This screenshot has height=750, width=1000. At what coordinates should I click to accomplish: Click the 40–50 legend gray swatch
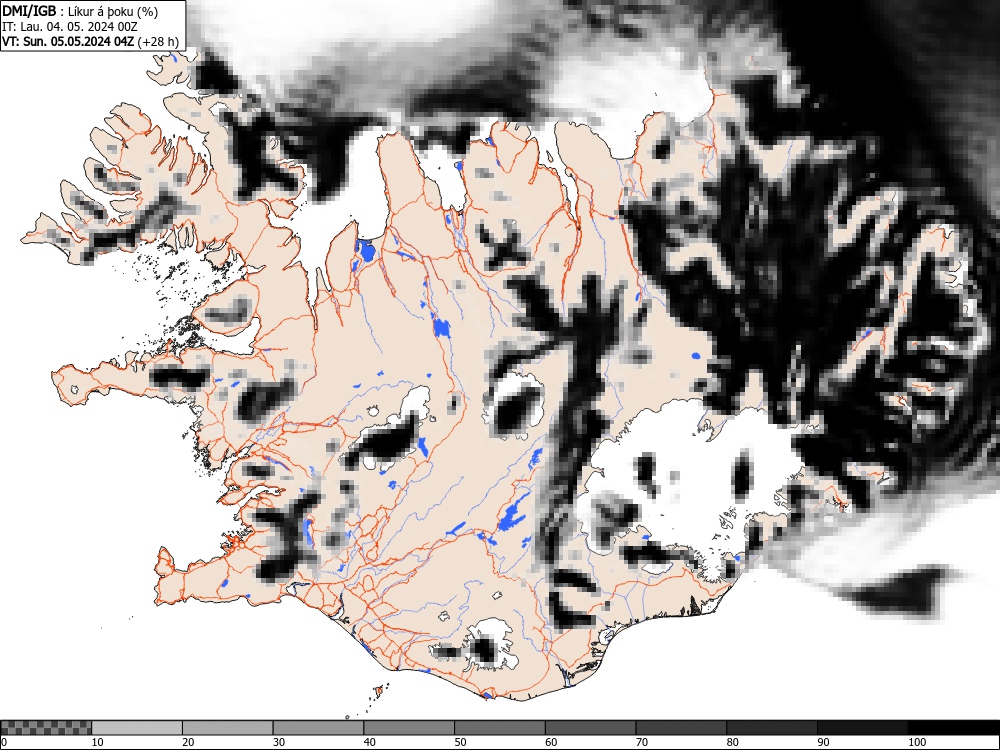point(409,728)
